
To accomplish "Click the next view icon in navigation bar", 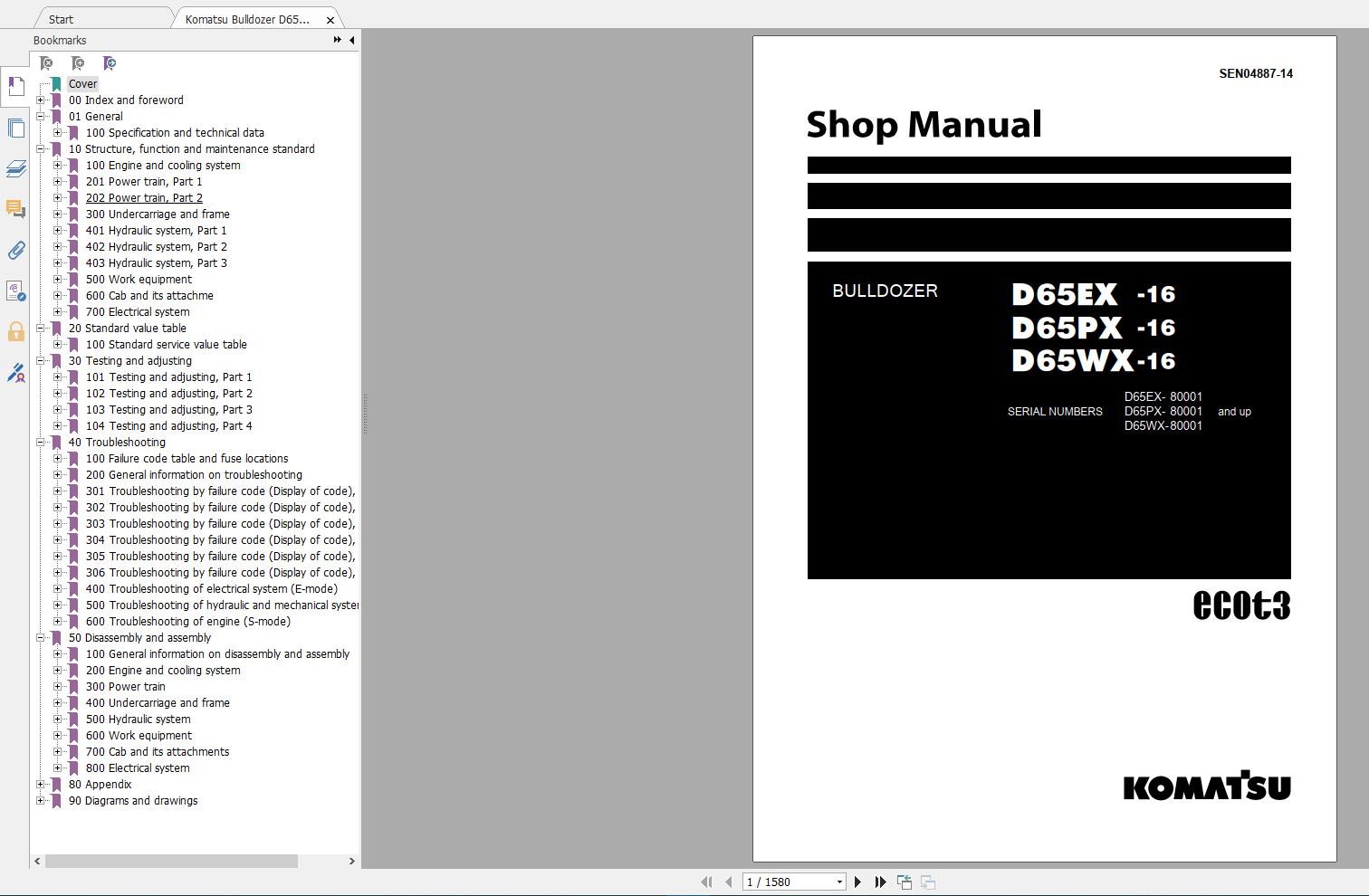I will (x=928, y=882).
